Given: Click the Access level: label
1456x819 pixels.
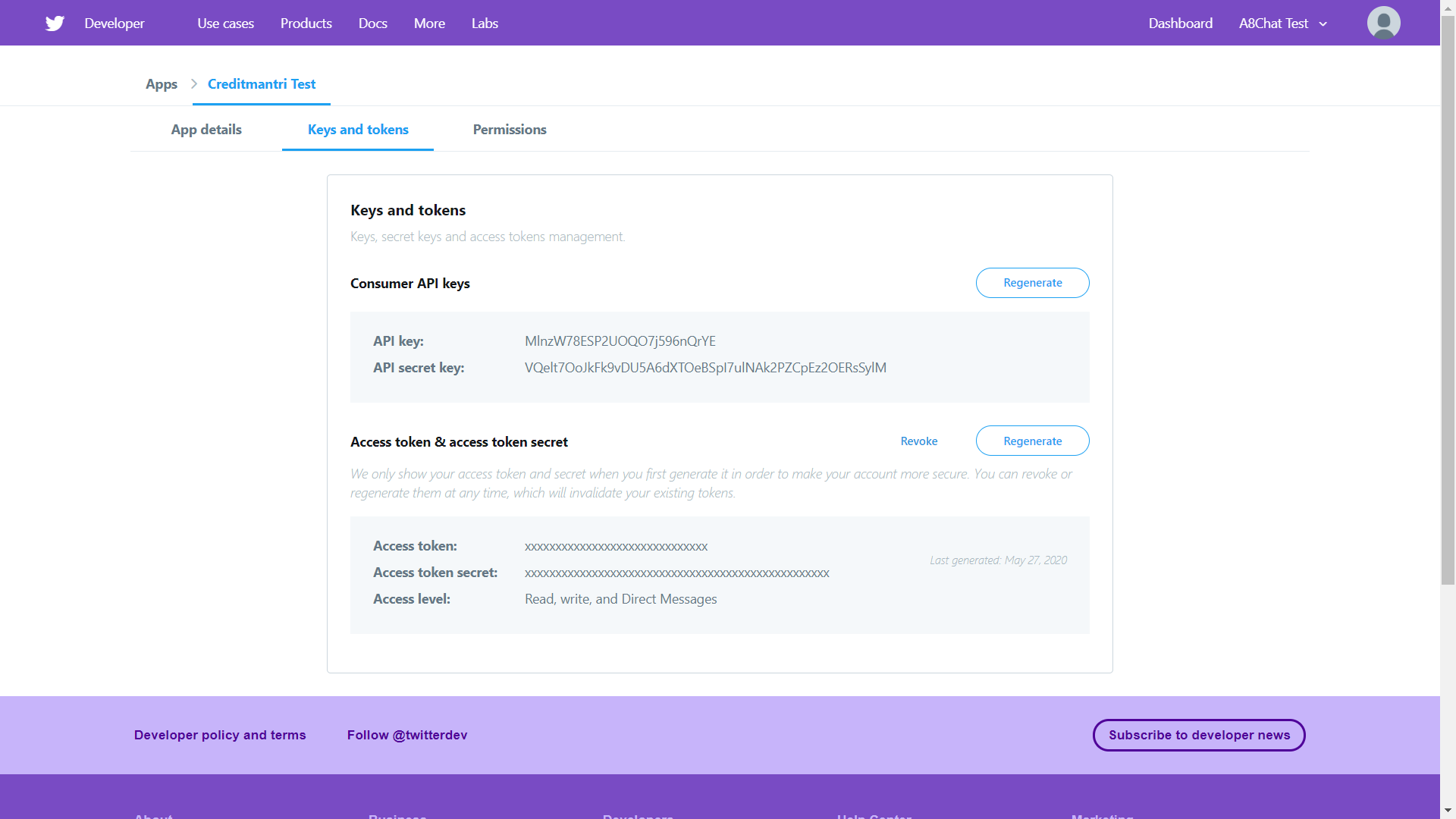Looking at the screenshot, I should (x=412, y=599).
